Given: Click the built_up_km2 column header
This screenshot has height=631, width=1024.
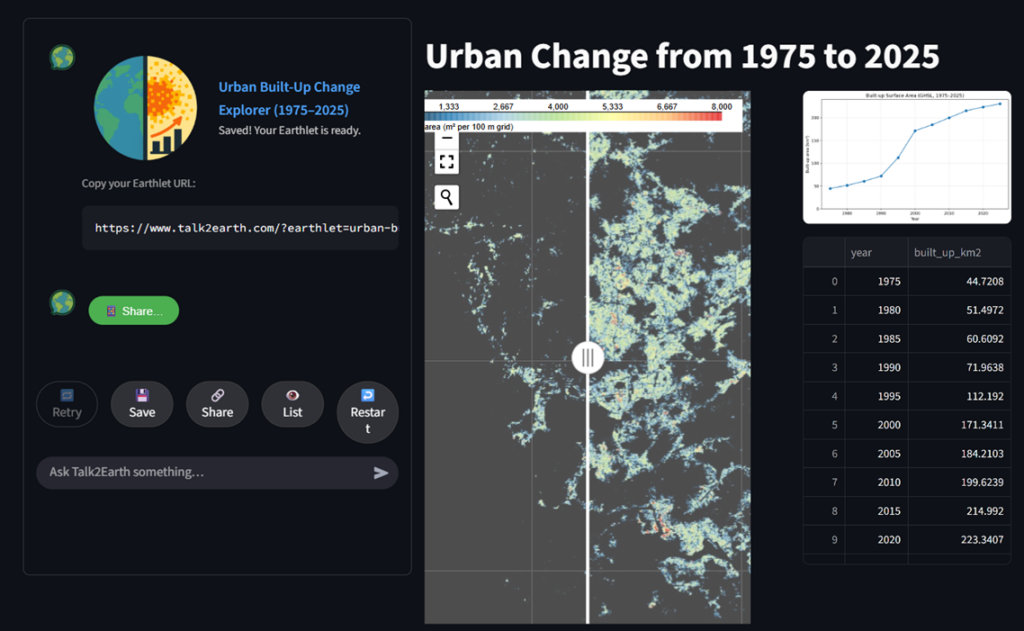Looking at the screenshot, I should [957, 253].
